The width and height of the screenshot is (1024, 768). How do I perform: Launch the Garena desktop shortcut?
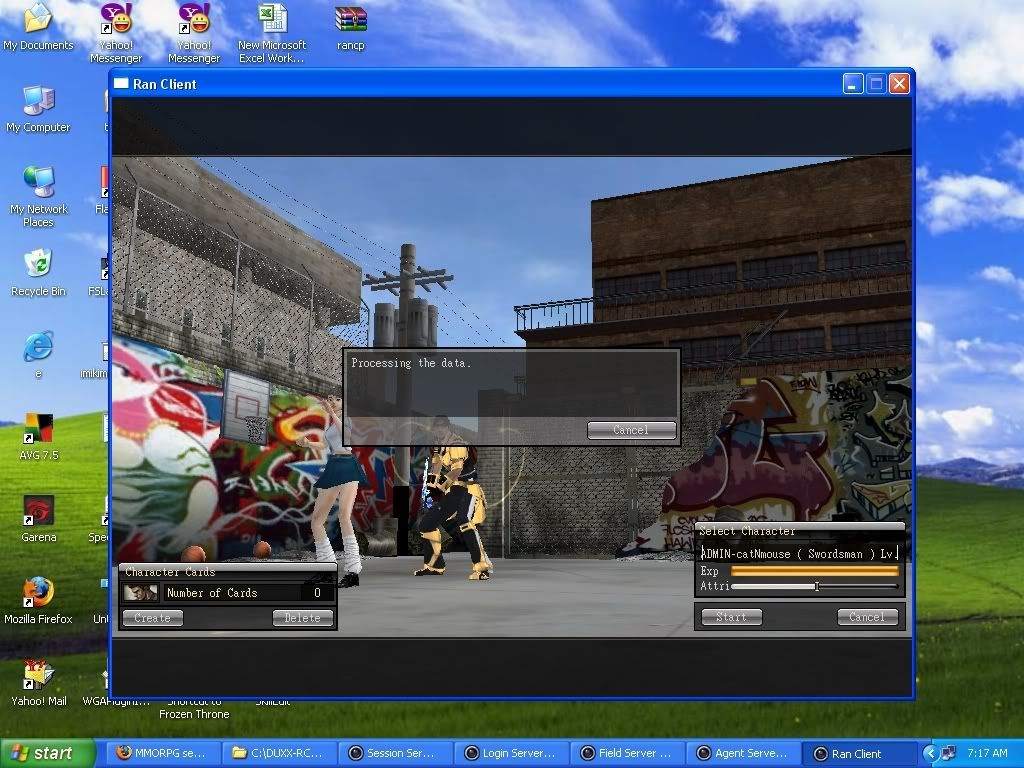38,511
